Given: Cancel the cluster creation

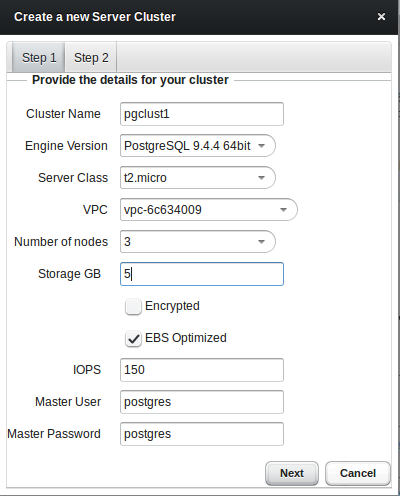Looking at the screenshot, I should click(358, 473).
